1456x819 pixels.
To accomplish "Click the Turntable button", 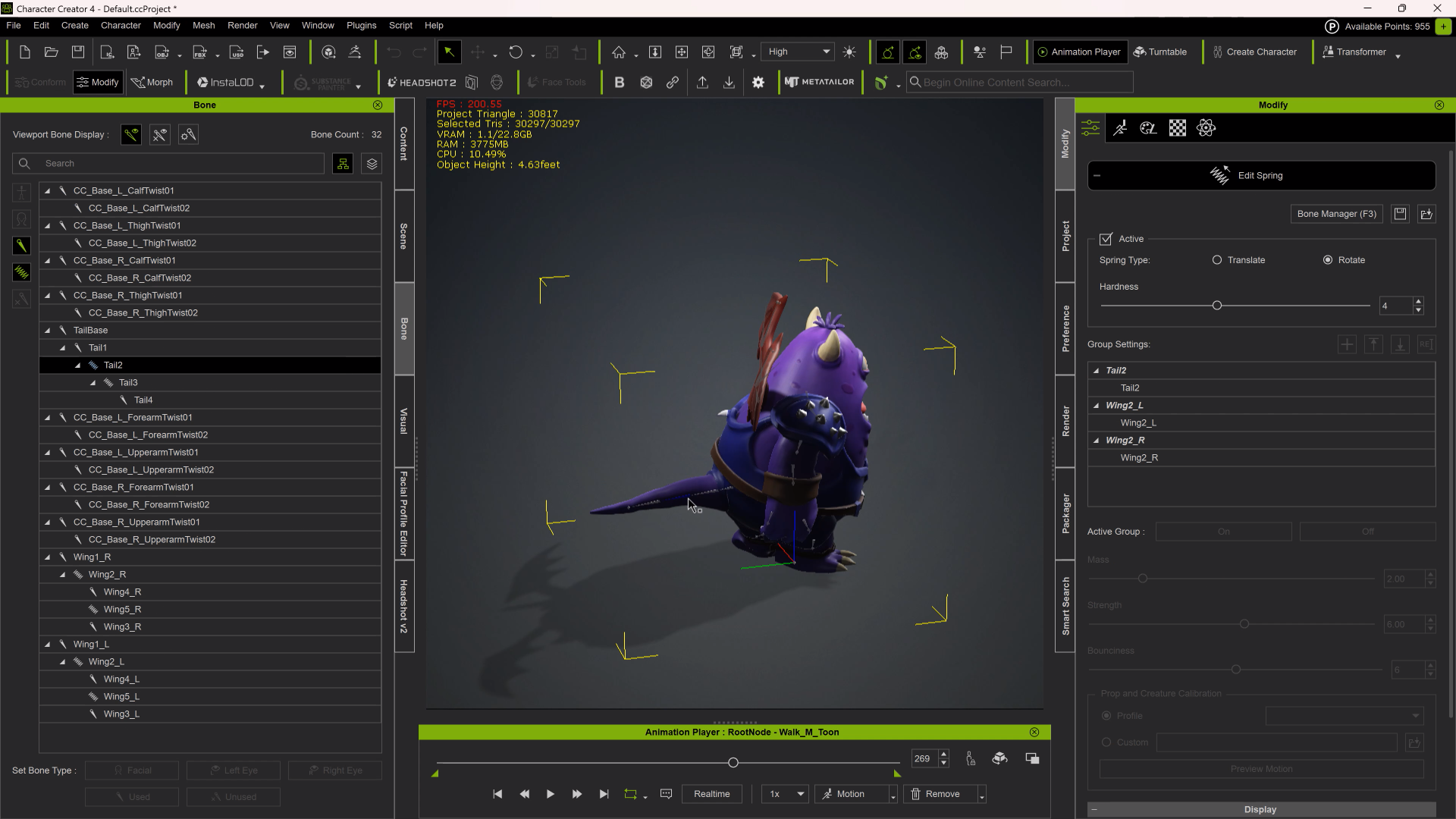I will coord(1160,52).
